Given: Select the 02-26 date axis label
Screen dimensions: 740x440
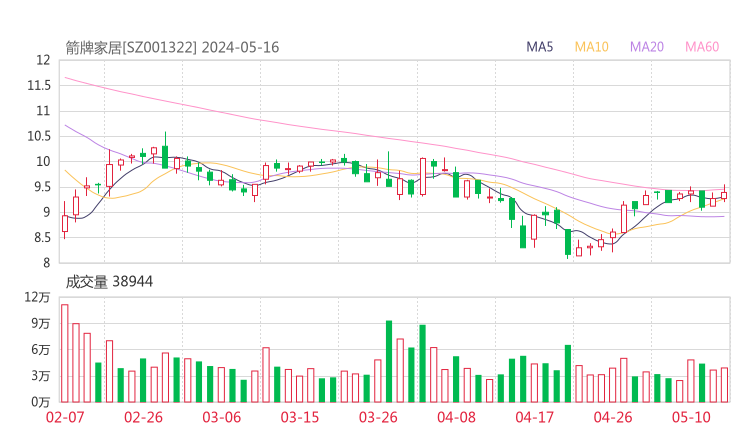Looking at the screenshot, I should coord(143,417).
